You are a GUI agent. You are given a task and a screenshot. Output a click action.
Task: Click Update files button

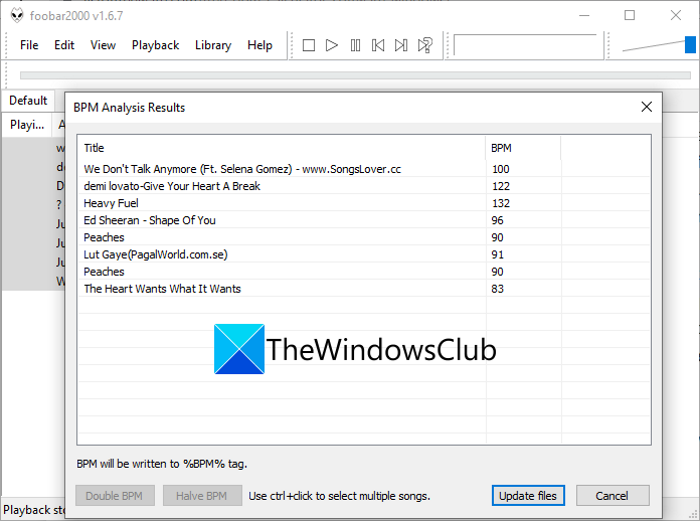click(528, 496)
